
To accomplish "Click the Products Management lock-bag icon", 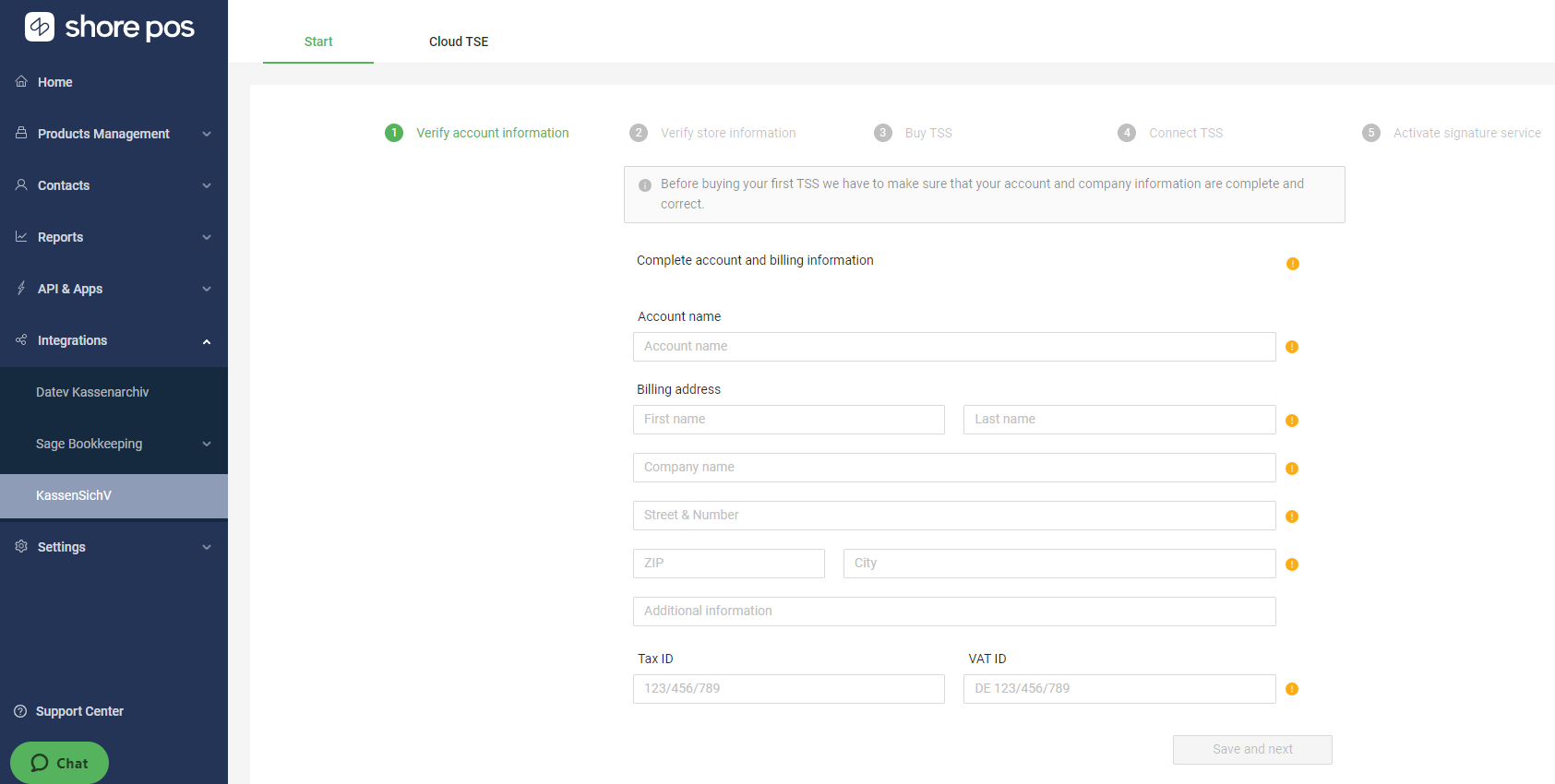I will pos(21,133).
